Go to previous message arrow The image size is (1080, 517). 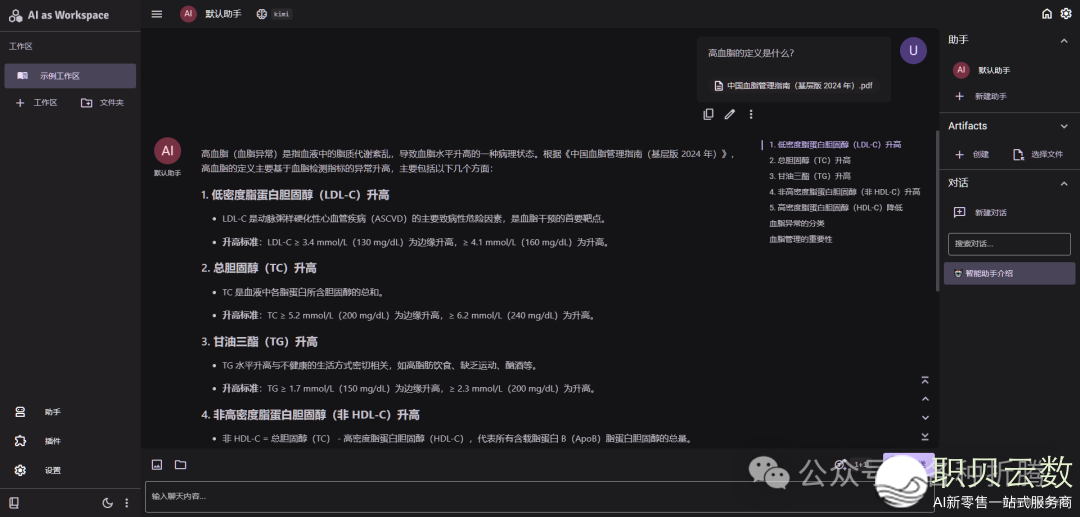pyautogui.click(x=925, y=399)
